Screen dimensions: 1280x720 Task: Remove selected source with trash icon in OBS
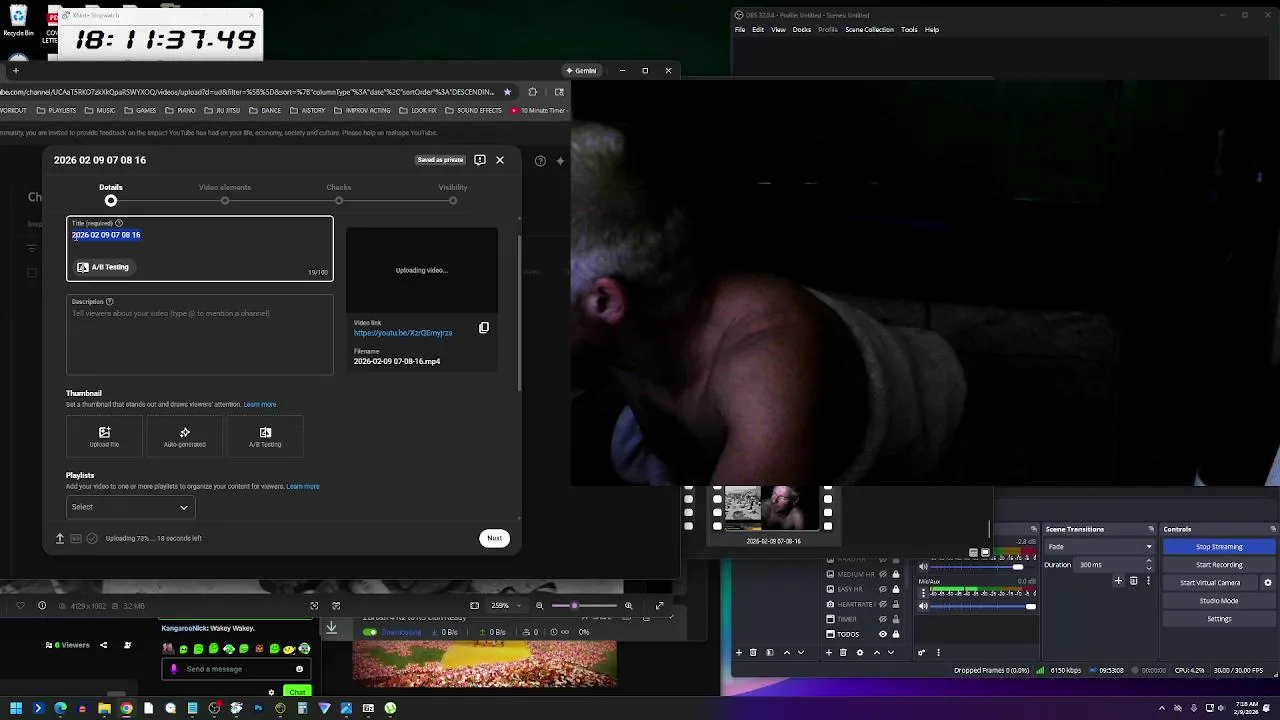(843, 652)
